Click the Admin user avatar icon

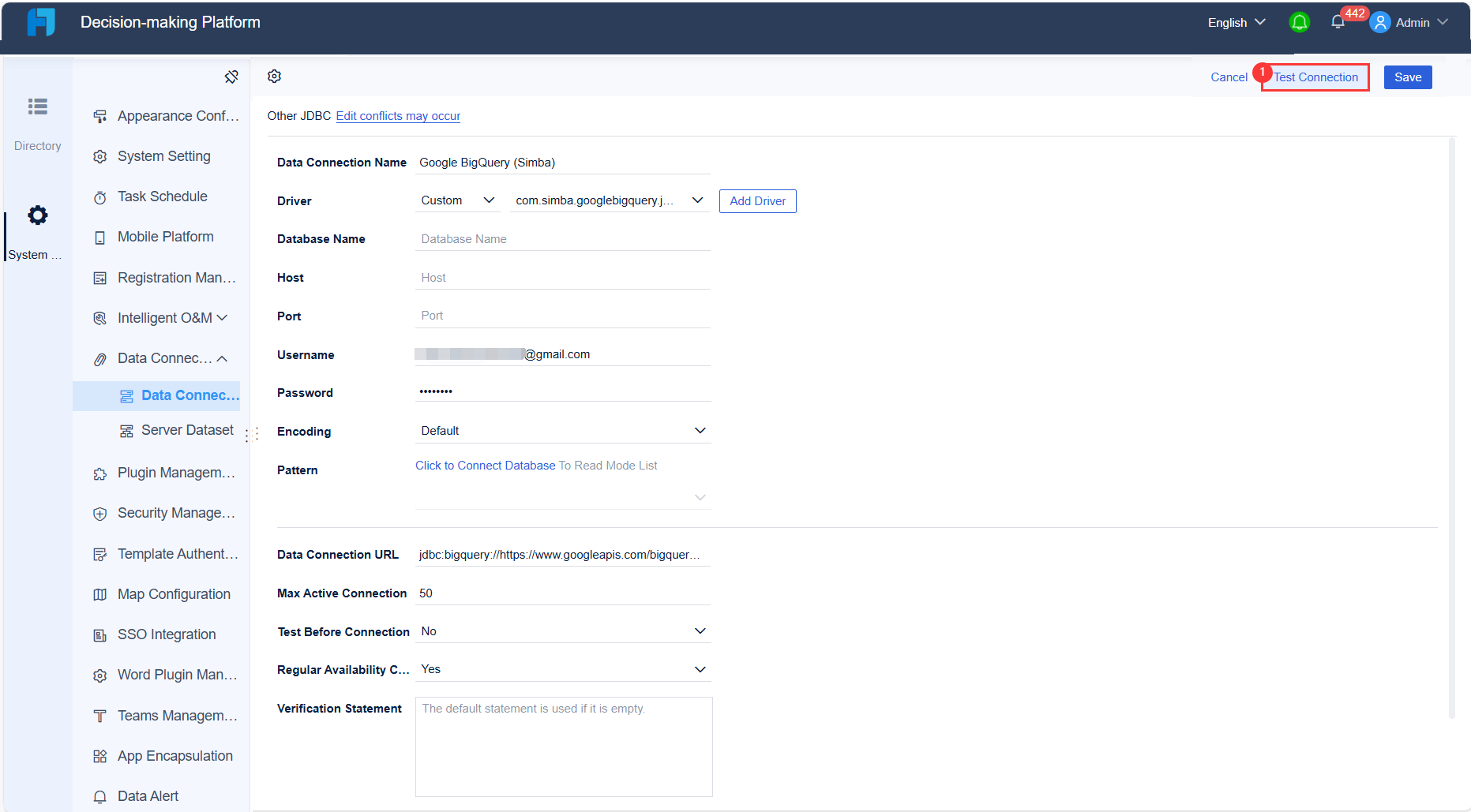tap(1379, 22)
